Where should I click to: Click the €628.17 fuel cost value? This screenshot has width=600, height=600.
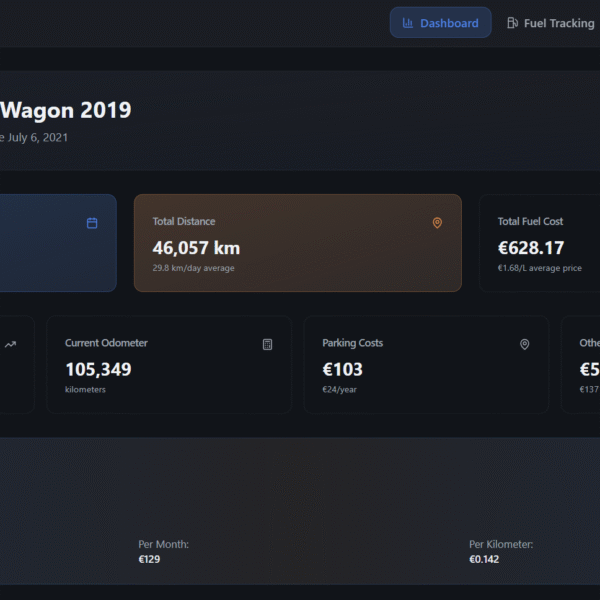tap(530, 248)
